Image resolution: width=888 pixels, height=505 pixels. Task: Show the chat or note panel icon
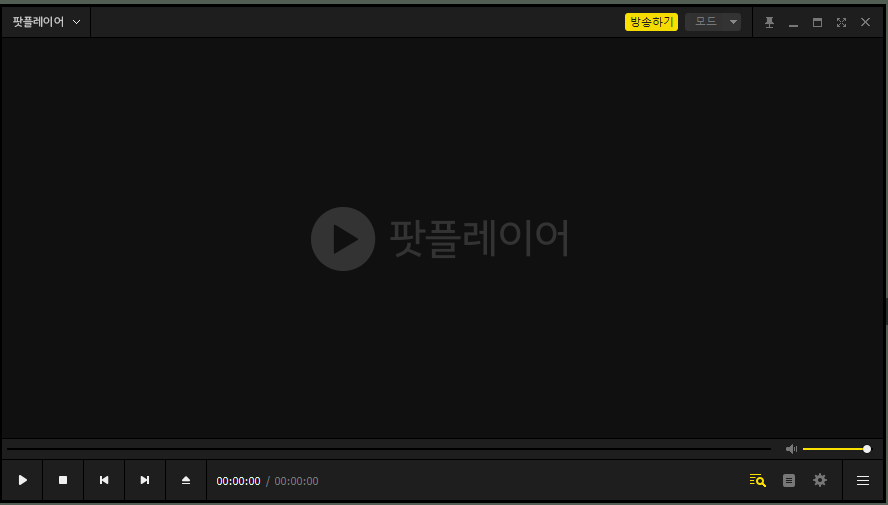(789, 480)
